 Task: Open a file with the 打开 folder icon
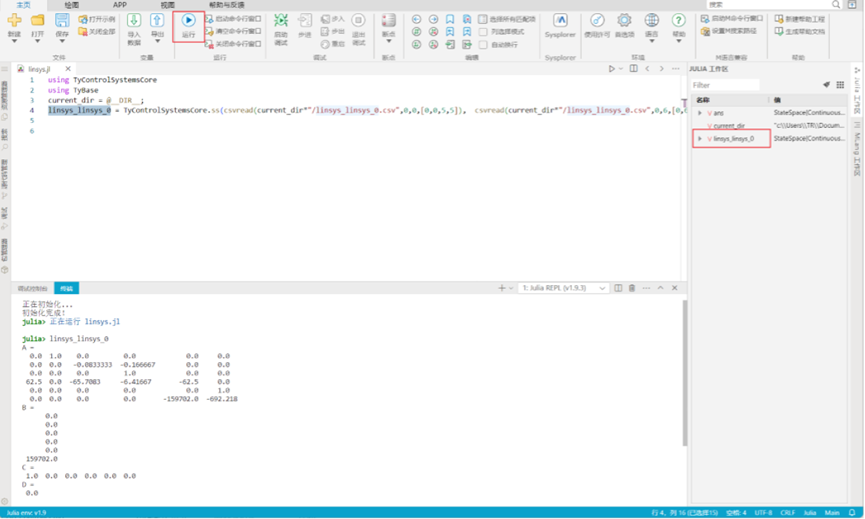37,20
